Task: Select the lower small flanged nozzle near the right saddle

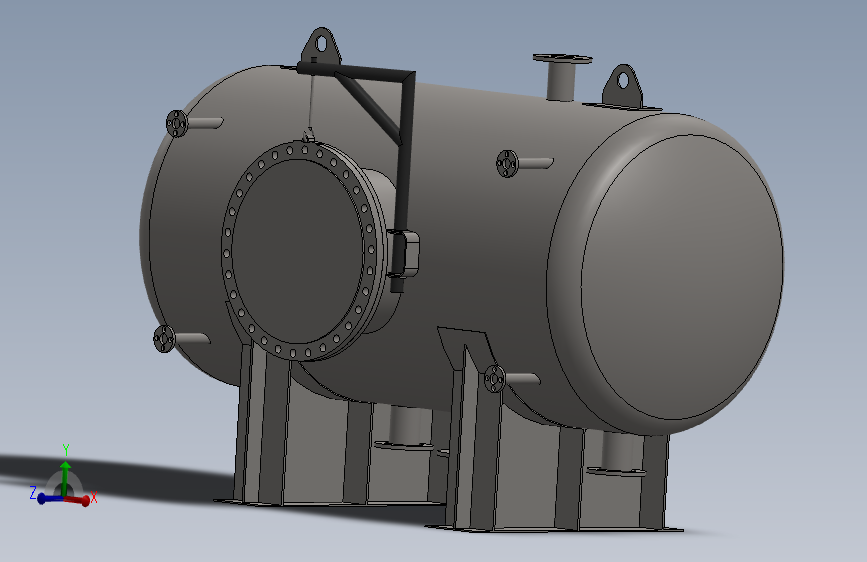Action: (511, 379)
